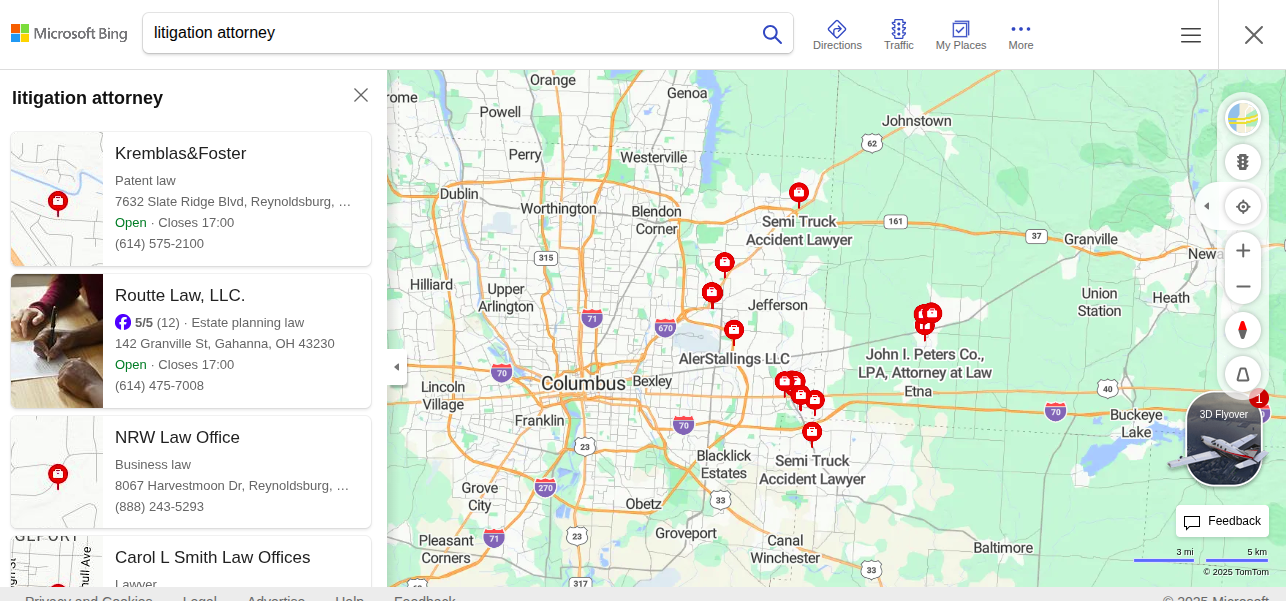Click phone number (614) 575-2100
1286x601 pixels.
coord(159,243)
